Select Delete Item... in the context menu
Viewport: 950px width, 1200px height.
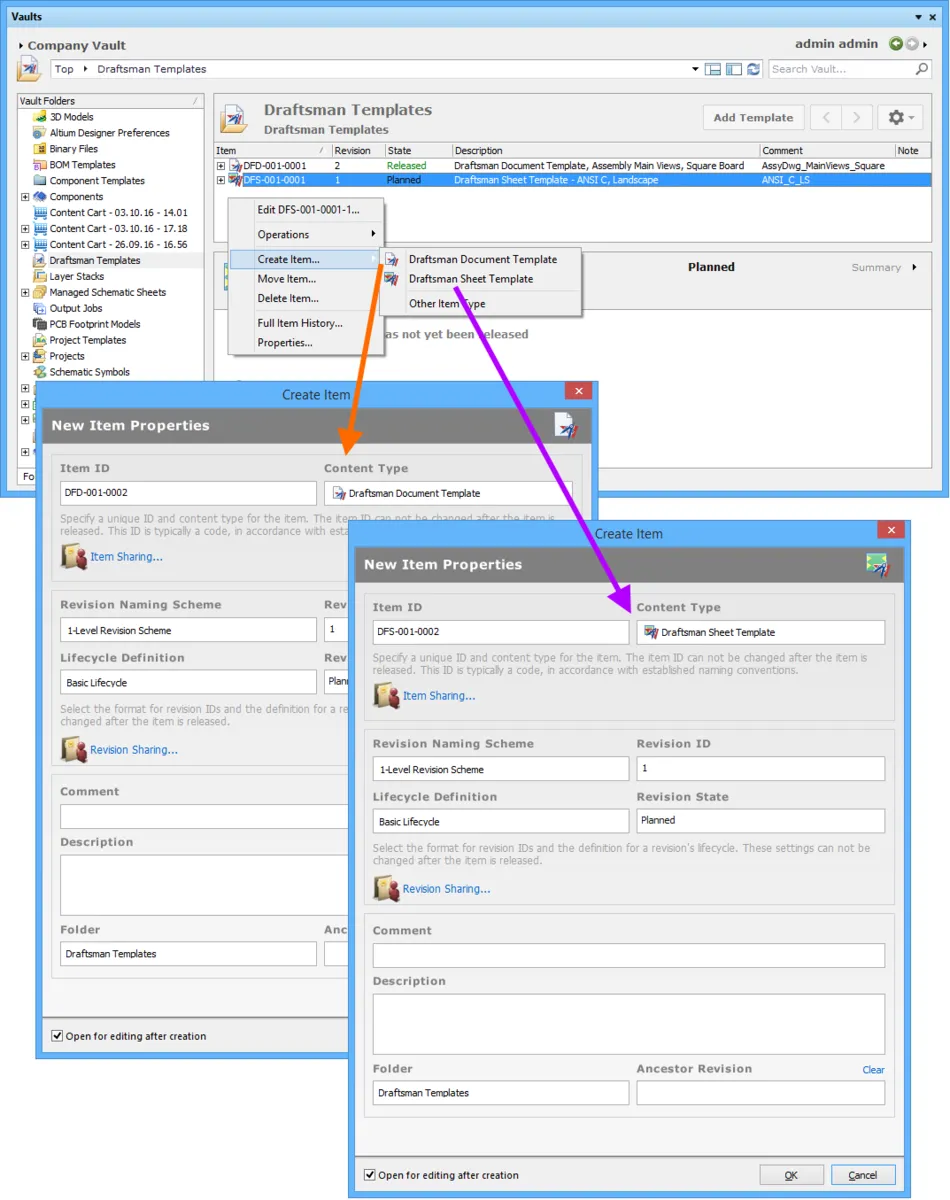point(306,298)
